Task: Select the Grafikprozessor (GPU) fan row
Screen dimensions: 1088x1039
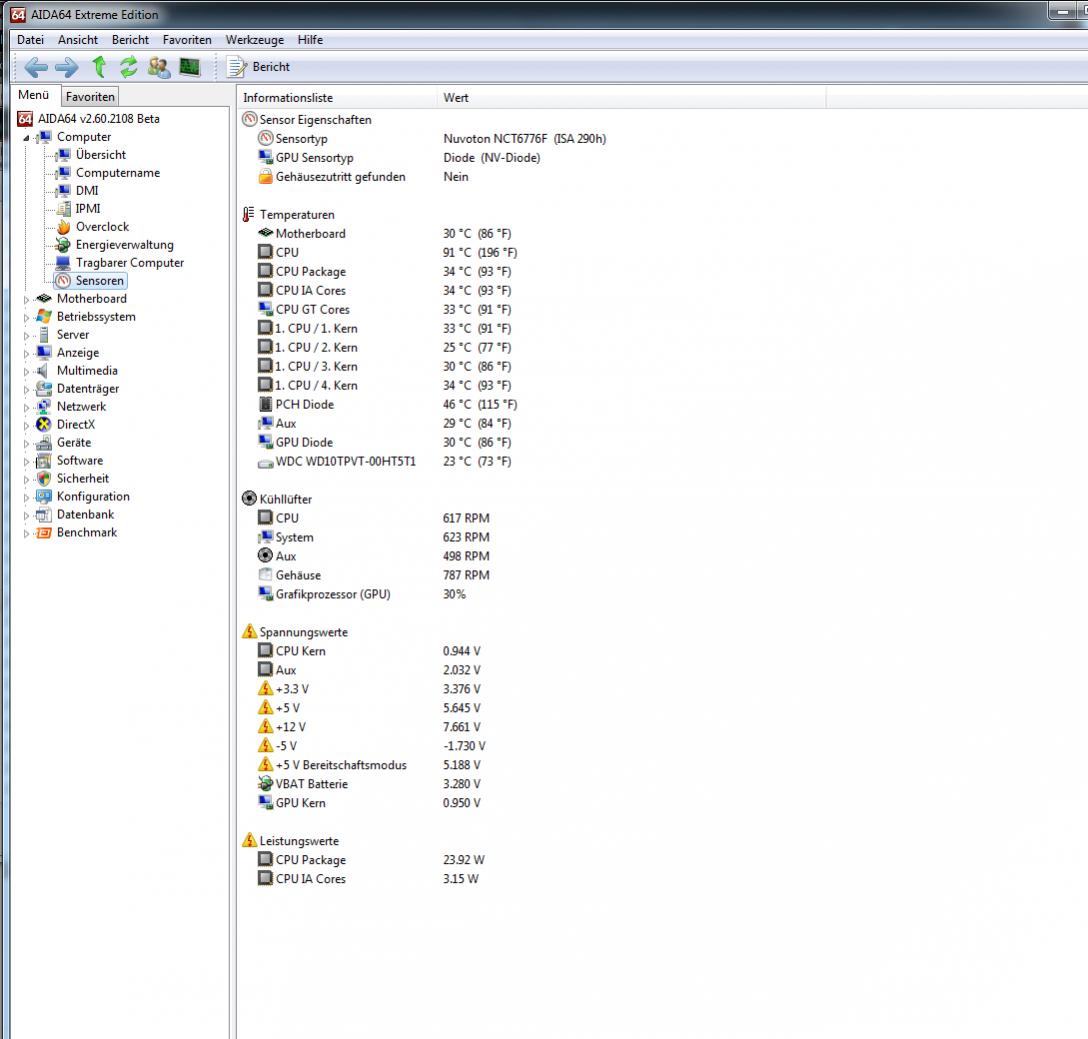Action: click(x=362, y=594)
